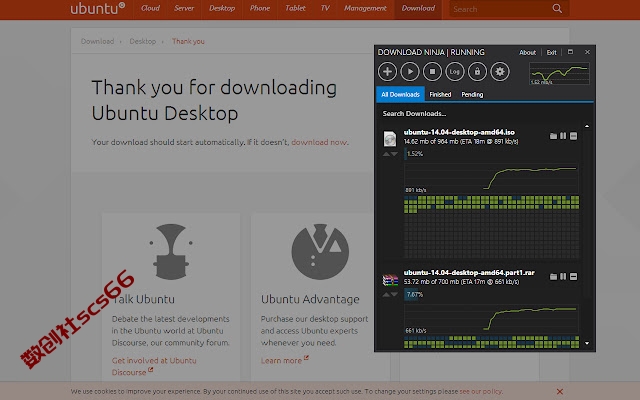
Task: Click the Thank you breadcrumb
Action: (x=188, y=41)
